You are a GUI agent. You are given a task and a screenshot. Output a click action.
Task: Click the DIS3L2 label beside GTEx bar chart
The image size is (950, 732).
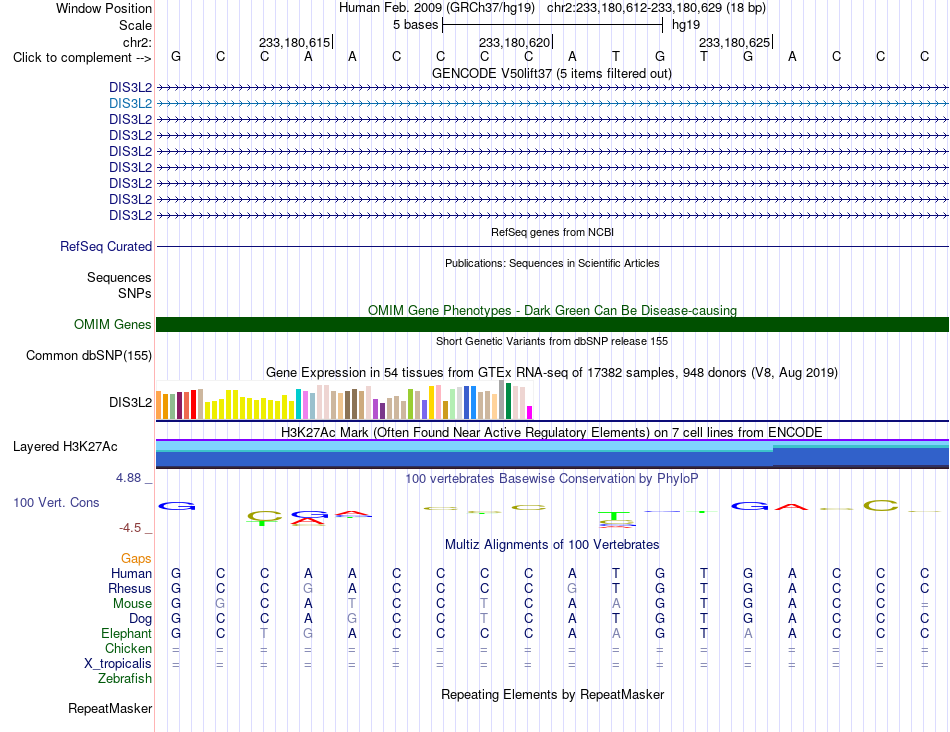(130, 402)
